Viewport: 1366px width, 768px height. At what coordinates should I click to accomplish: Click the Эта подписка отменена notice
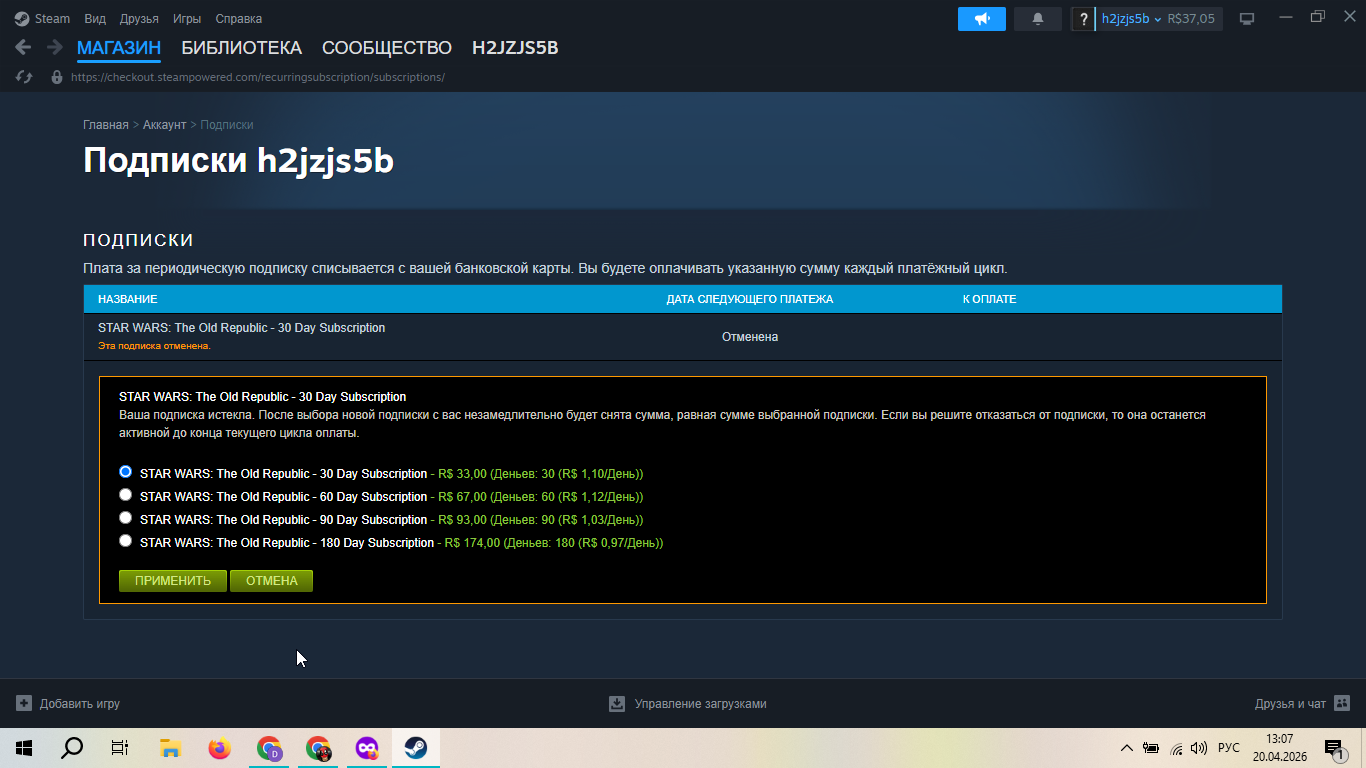pos(154,346)
